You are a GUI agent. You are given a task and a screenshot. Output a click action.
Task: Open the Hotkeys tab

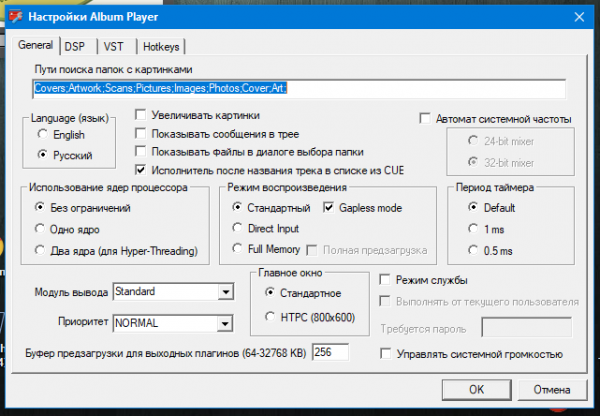pos(161,47)
